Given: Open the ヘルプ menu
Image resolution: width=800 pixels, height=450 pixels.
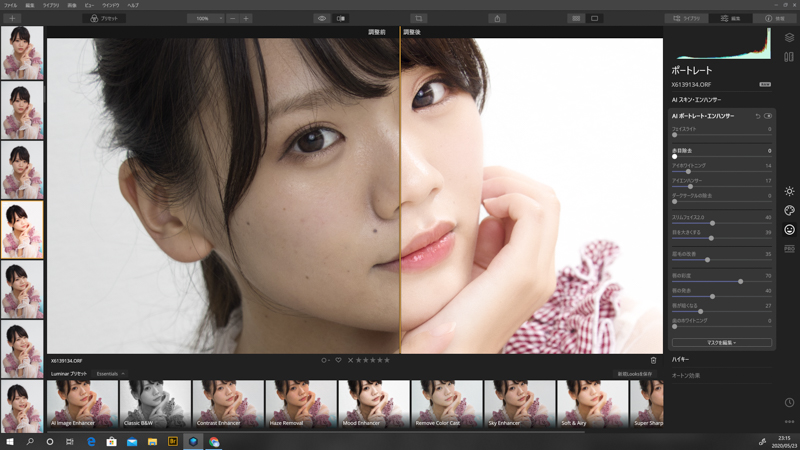Looking at the screenshot, I should coord(133,5).
